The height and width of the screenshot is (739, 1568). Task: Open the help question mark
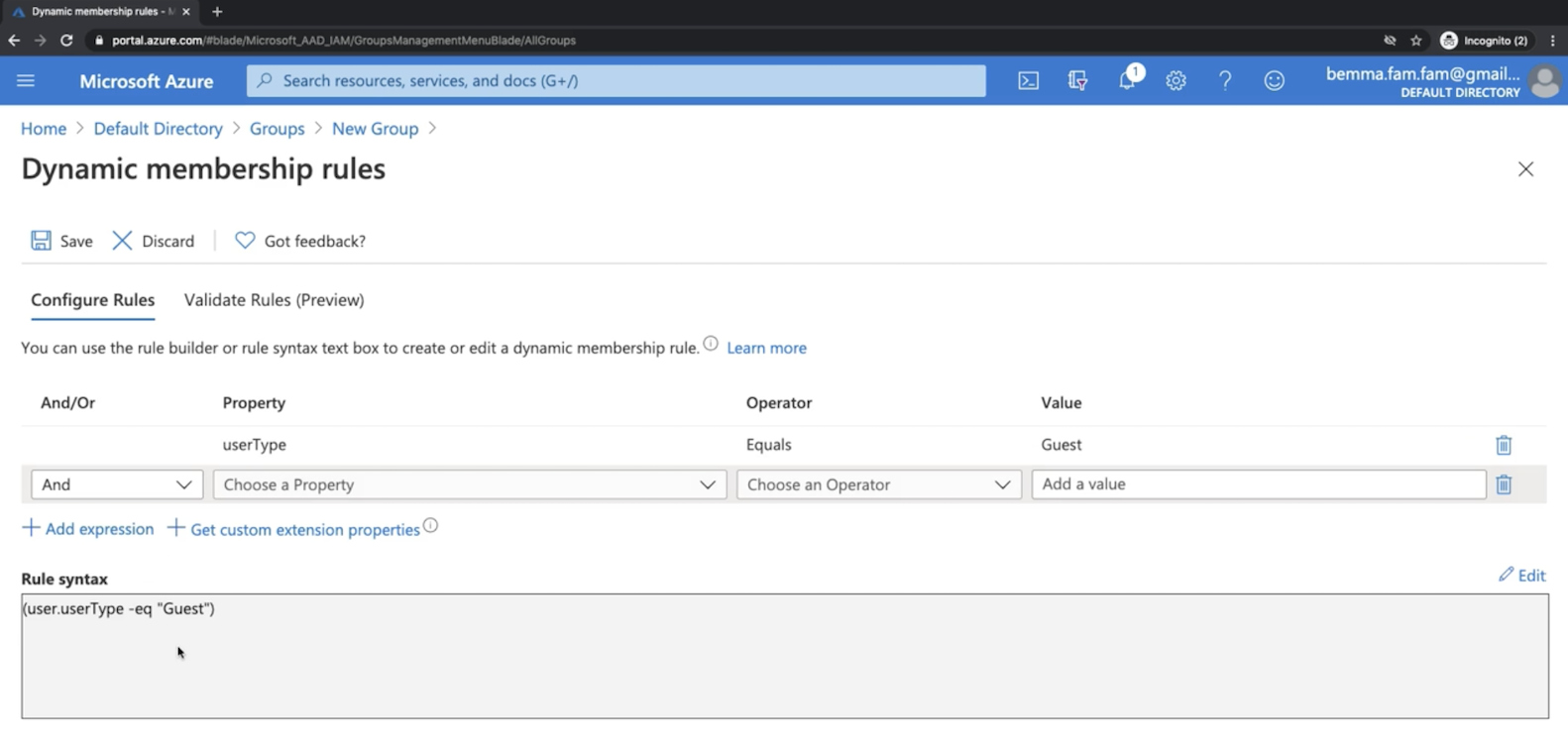(x=1225, y=81)
